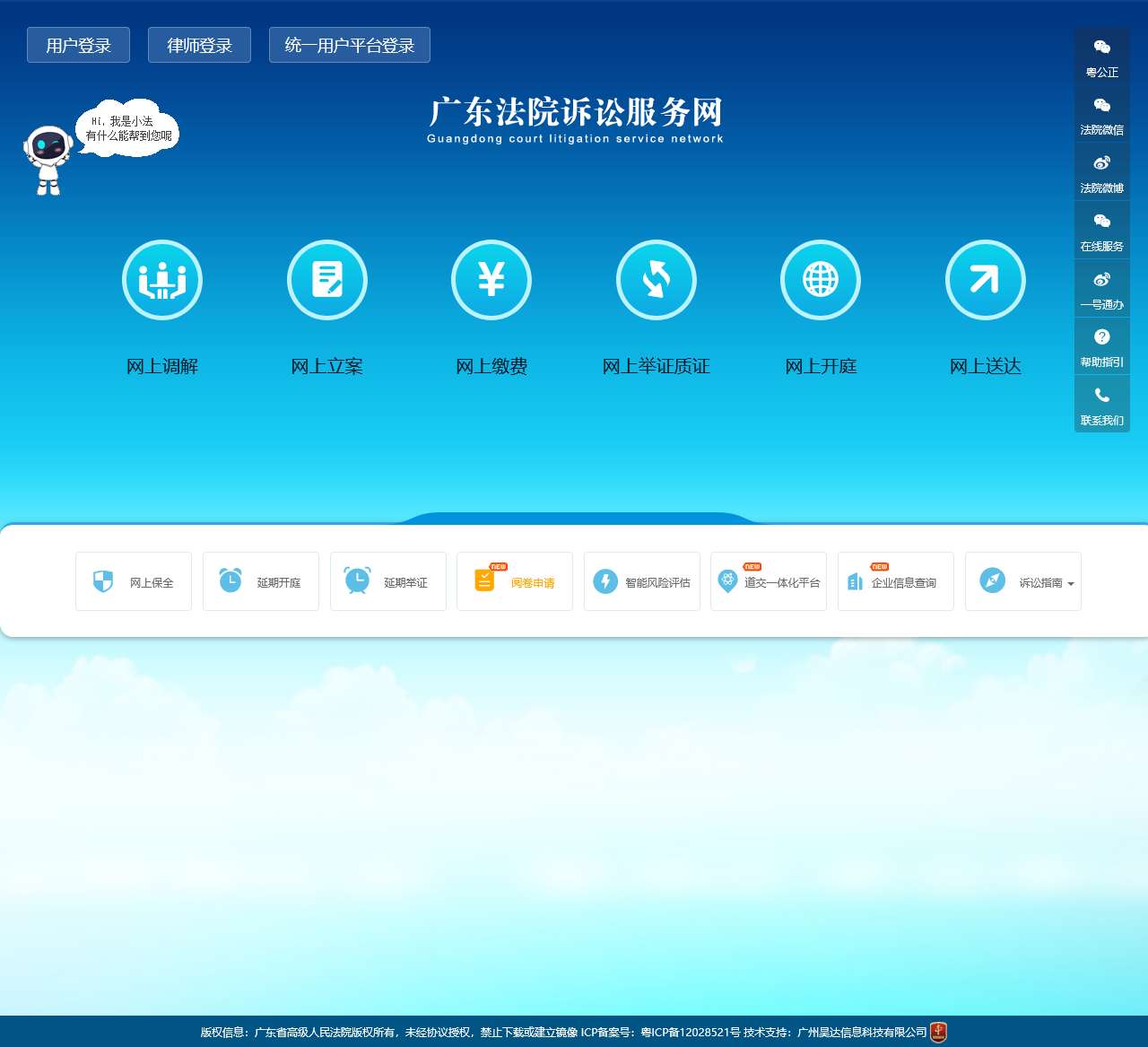Open the 帮助指引 help guide icon

[1101, 346]
